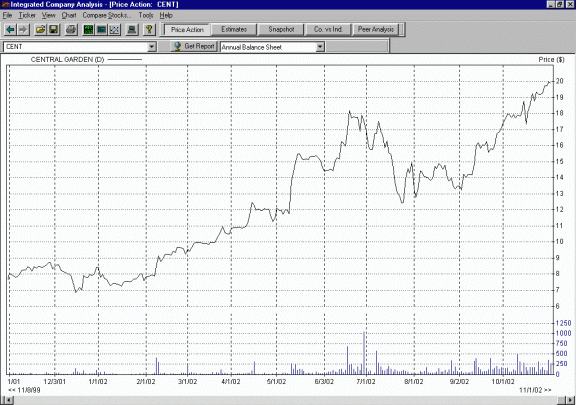The image size is (577, 405).
Task: Expand the CENT ticker dropdown
Action: click(x=152, y=47)
